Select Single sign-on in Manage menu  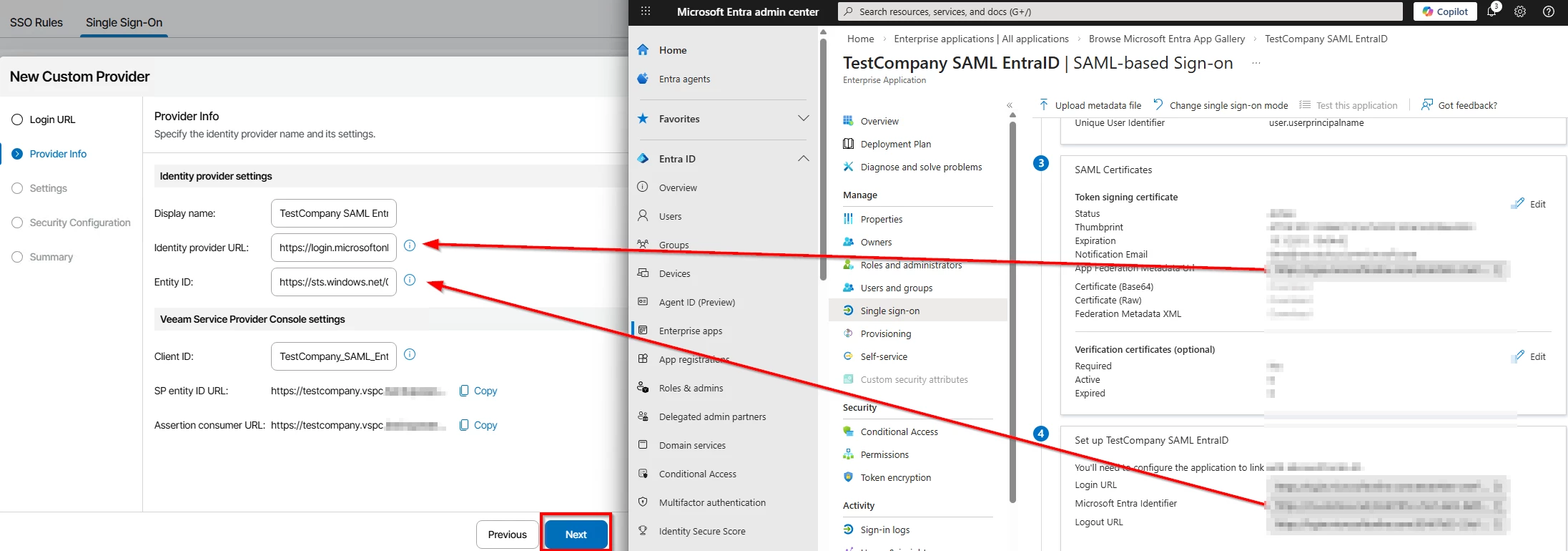[x=918, y=311]
